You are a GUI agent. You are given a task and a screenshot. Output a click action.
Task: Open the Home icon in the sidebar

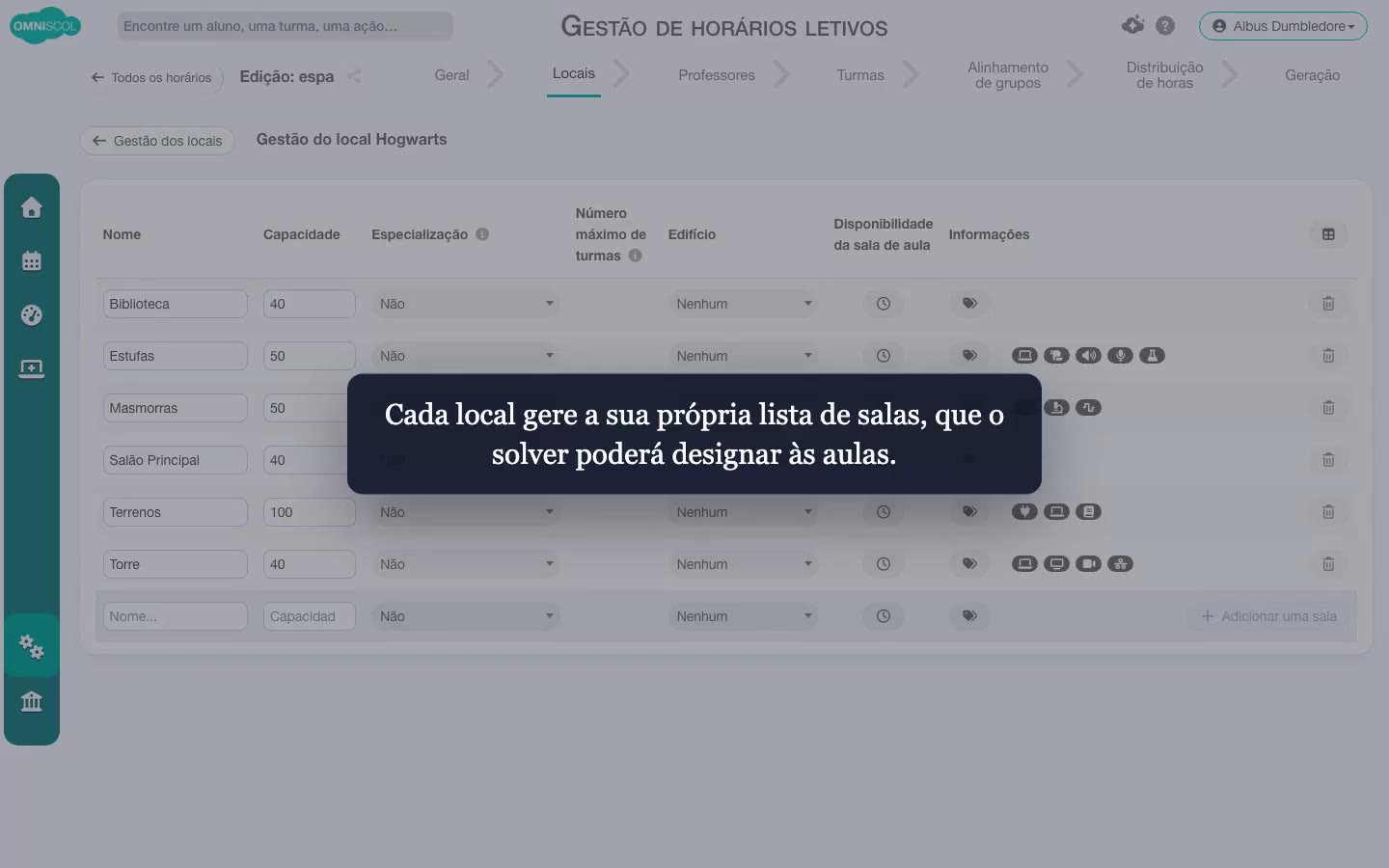click(32, 207)
